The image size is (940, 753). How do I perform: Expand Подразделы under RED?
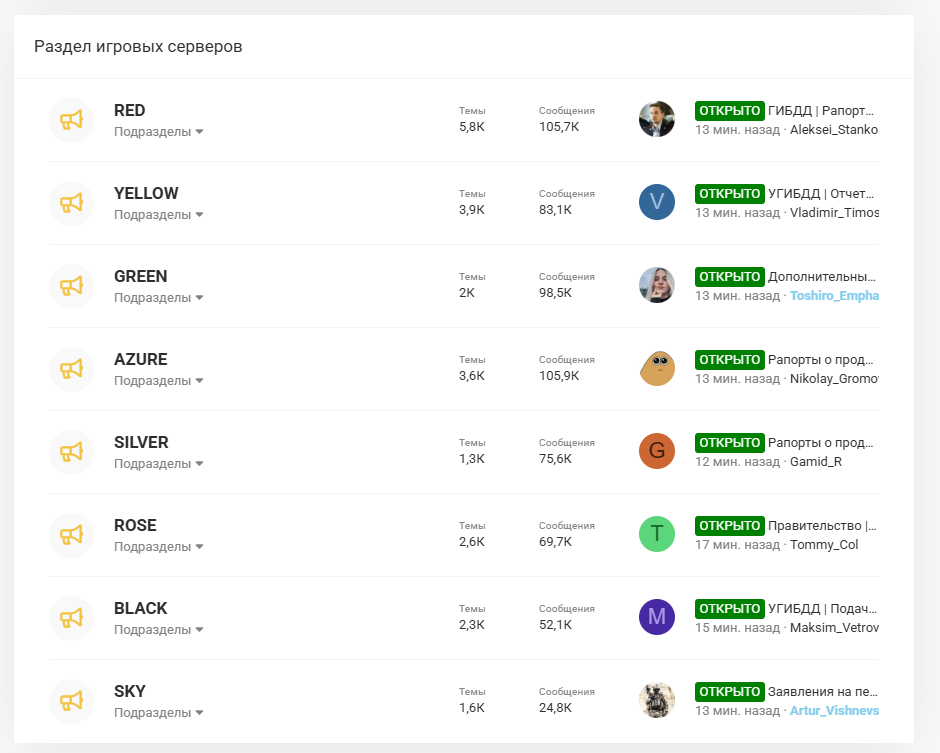coord(158,132)
